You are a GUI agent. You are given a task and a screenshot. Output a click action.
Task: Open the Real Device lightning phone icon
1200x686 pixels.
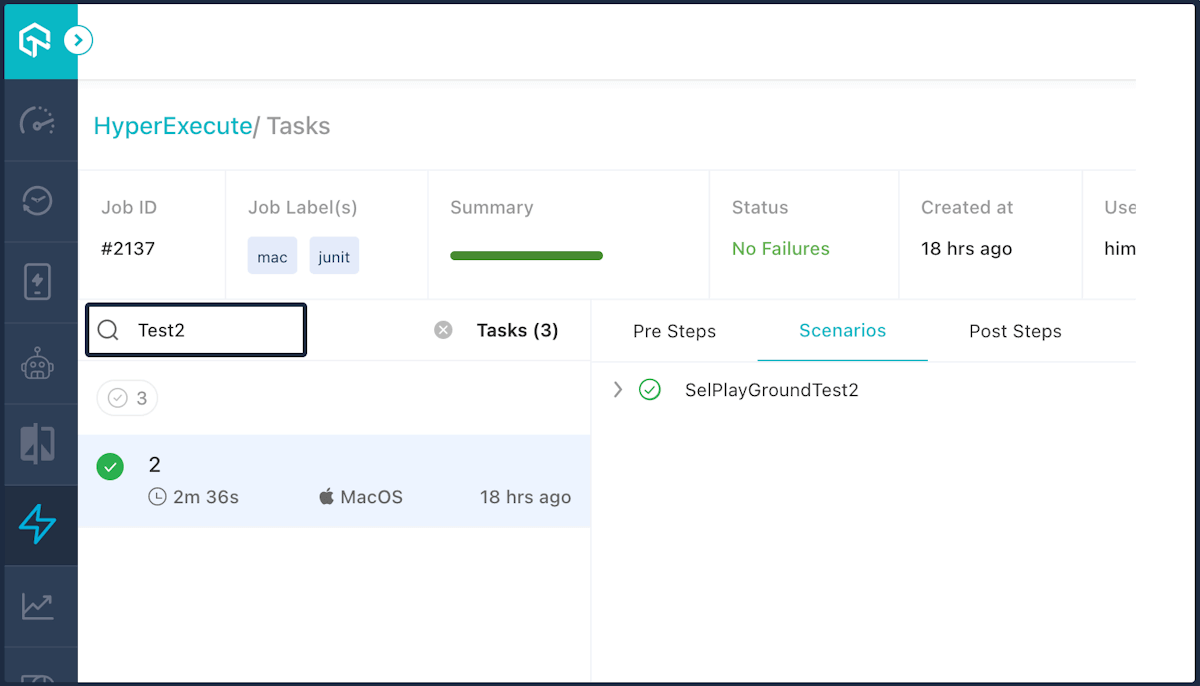[x=38, y=283]
